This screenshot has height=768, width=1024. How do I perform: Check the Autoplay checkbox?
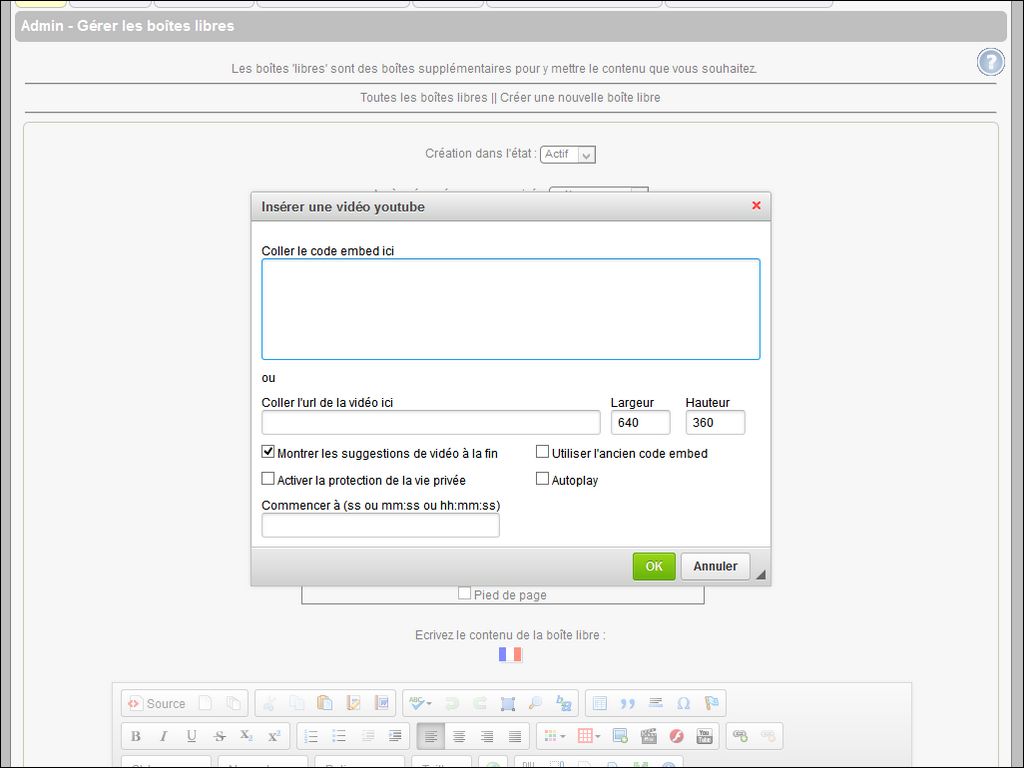pos(543,479)
